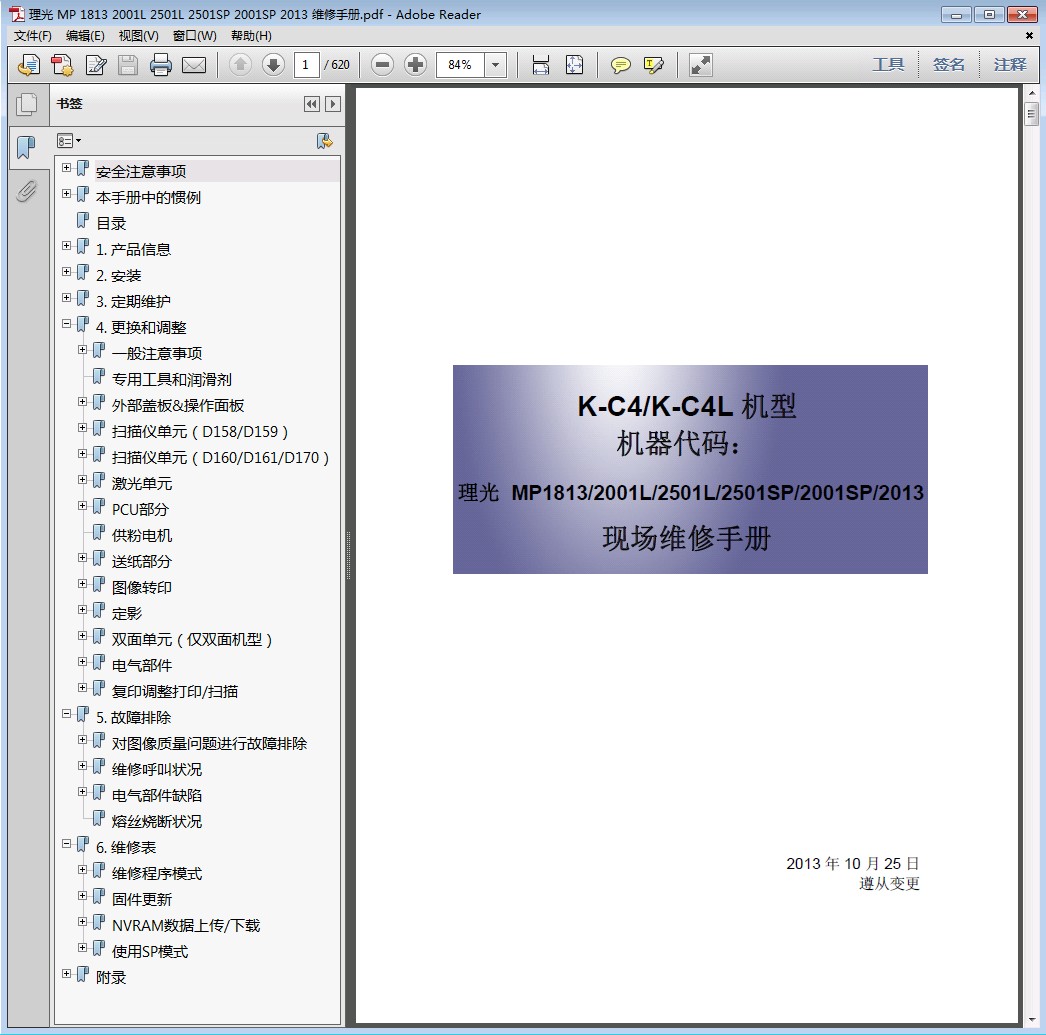Open the 视图(V) menu
The width and height of the screenshot is (1046, 1035).
click(138, 36)
